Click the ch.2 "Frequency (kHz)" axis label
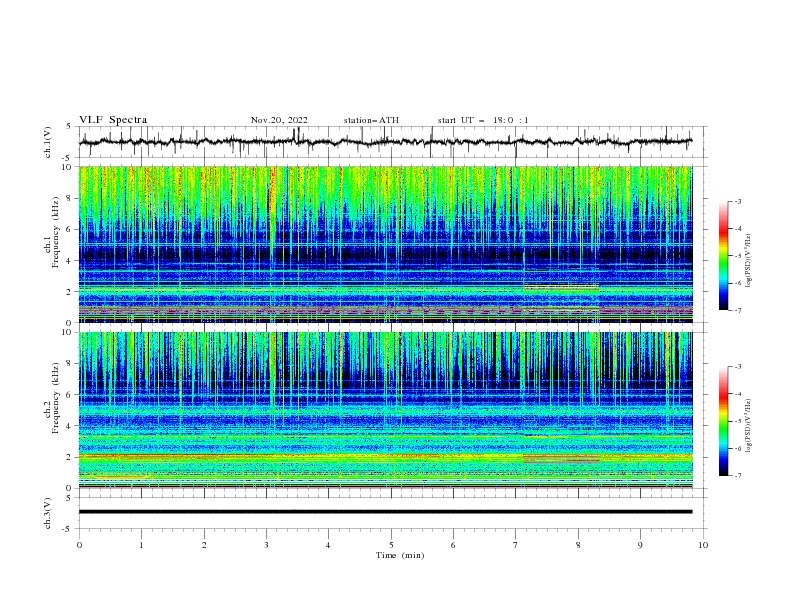 point(56,398)
